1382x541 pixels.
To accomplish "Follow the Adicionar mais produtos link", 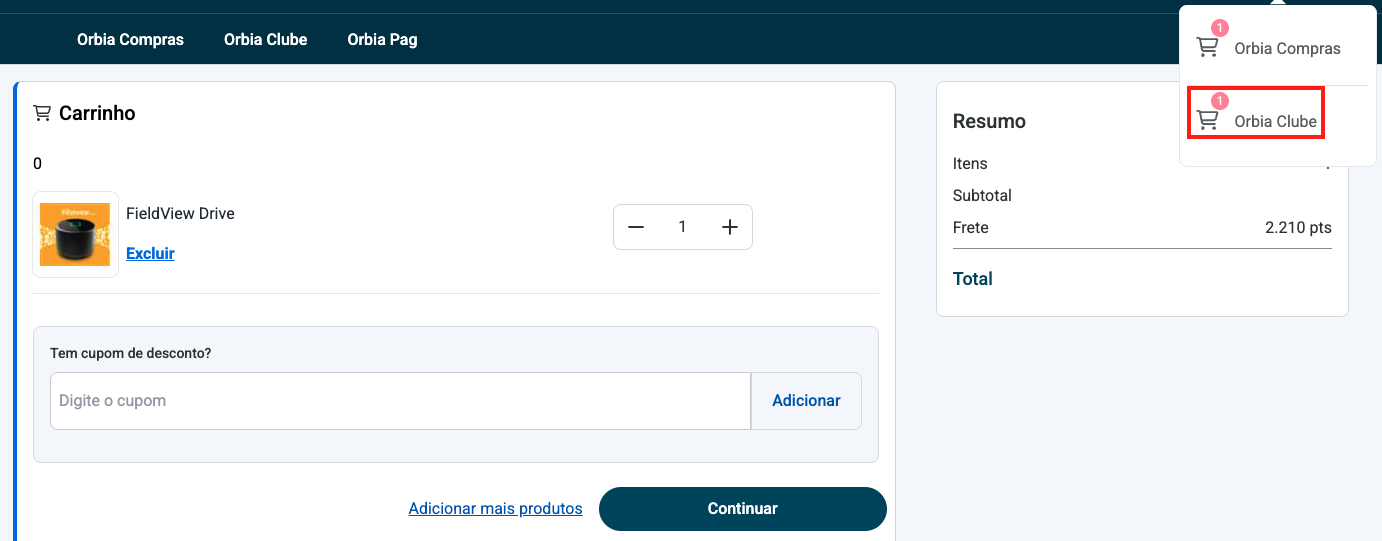I will tap(495, 509).
